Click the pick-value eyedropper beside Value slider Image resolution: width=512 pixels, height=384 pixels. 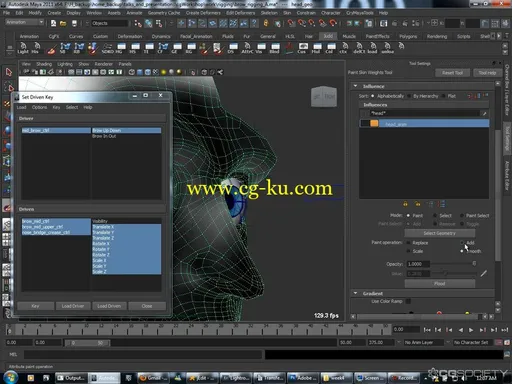coord(484,273)
